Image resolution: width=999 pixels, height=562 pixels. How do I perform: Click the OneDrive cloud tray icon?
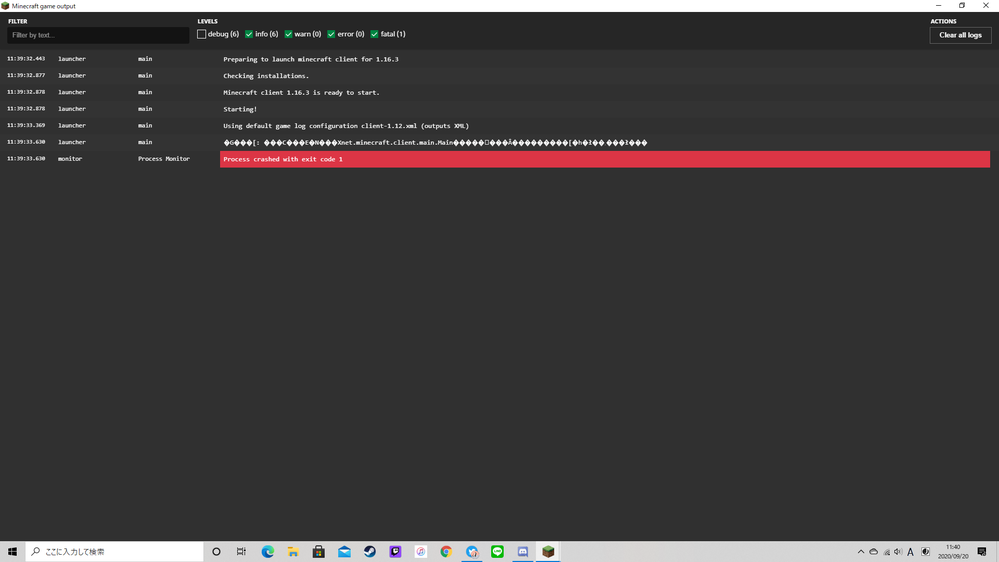pyautogui.click(x=873, y=552)
